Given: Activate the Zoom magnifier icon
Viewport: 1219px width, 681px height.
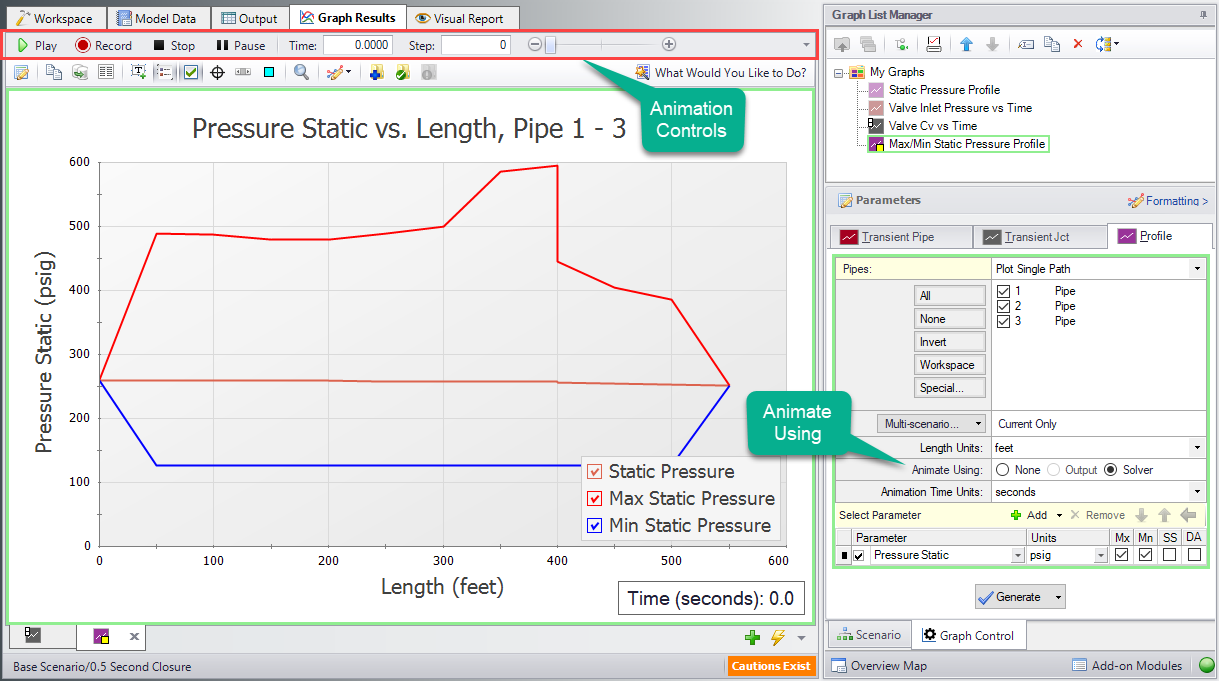Looking at the screenshot, I should click(302, 72).
